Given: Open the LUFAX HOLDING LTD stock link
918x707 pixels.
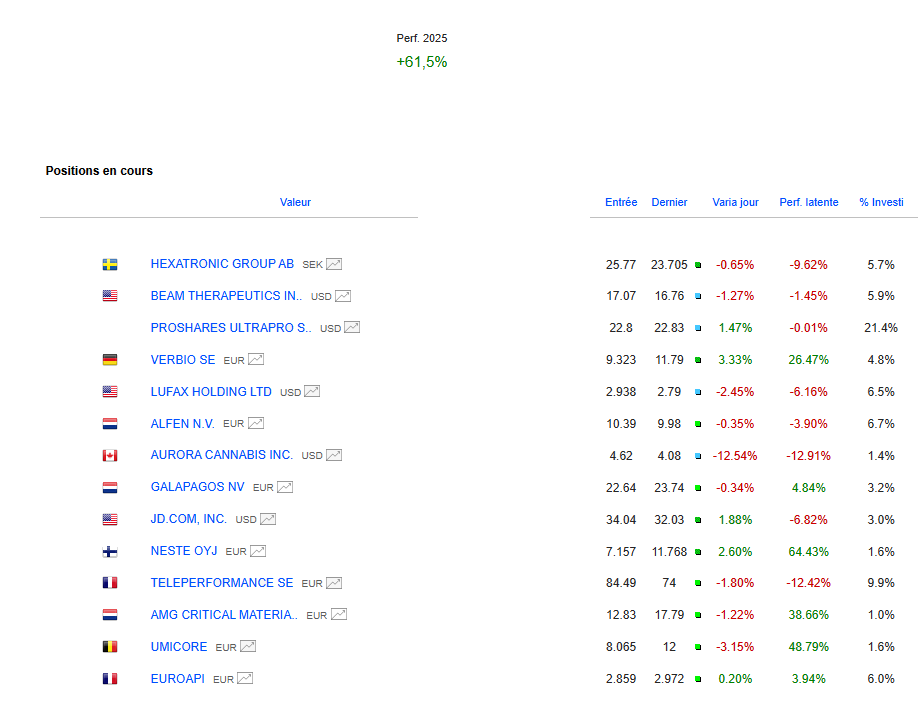Looking at the screenshot, I should [211, 392].
